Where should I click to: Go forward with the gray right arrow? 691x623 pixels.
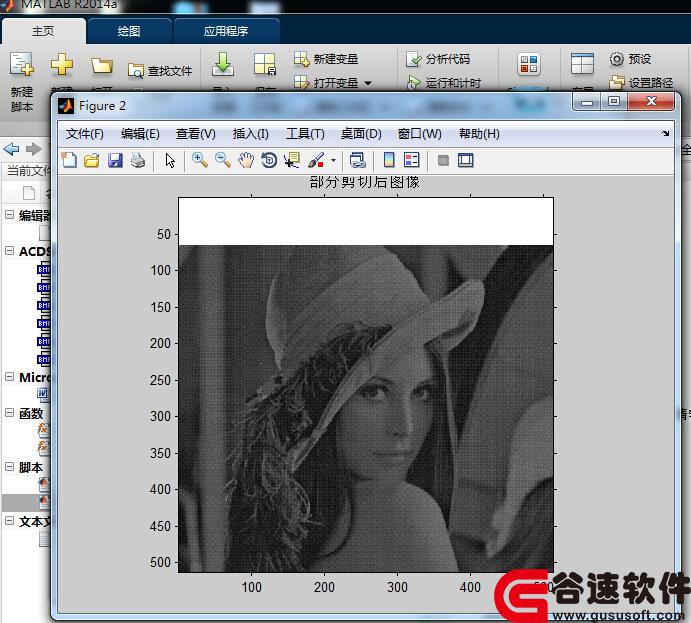click(x=33, y=149)
